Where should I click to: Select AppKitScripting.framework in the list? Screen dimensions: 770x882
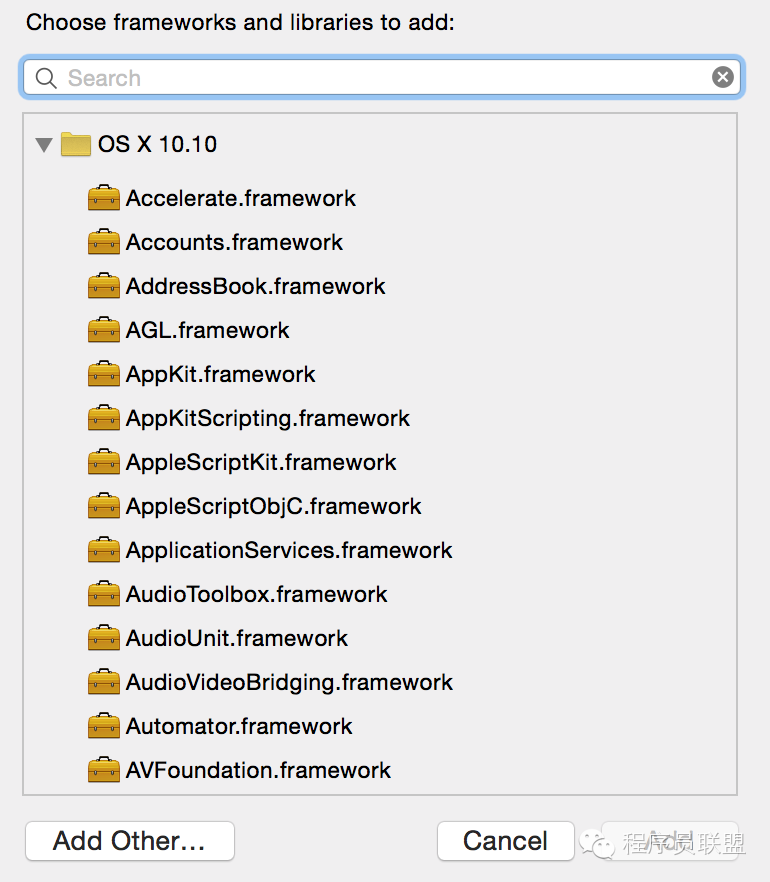268,418
